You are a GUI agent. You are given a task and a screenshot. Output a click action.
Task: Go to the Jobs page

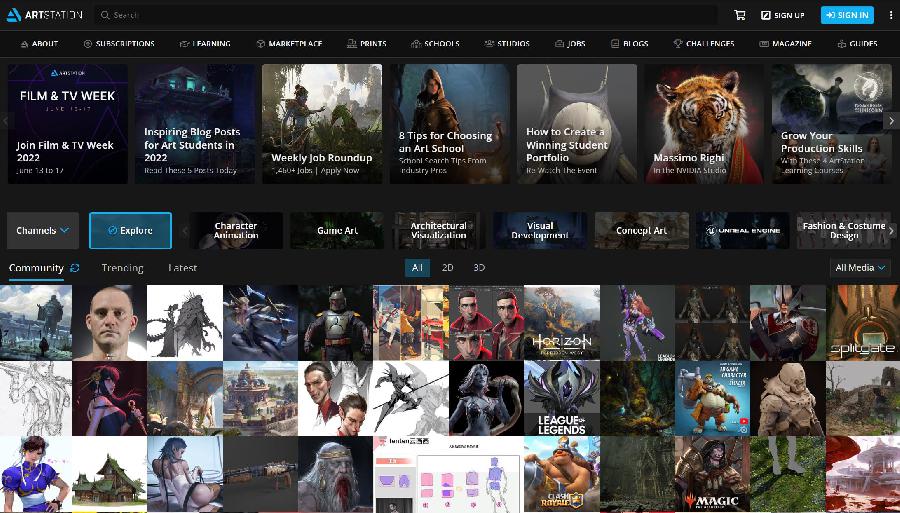pos(570,44)
